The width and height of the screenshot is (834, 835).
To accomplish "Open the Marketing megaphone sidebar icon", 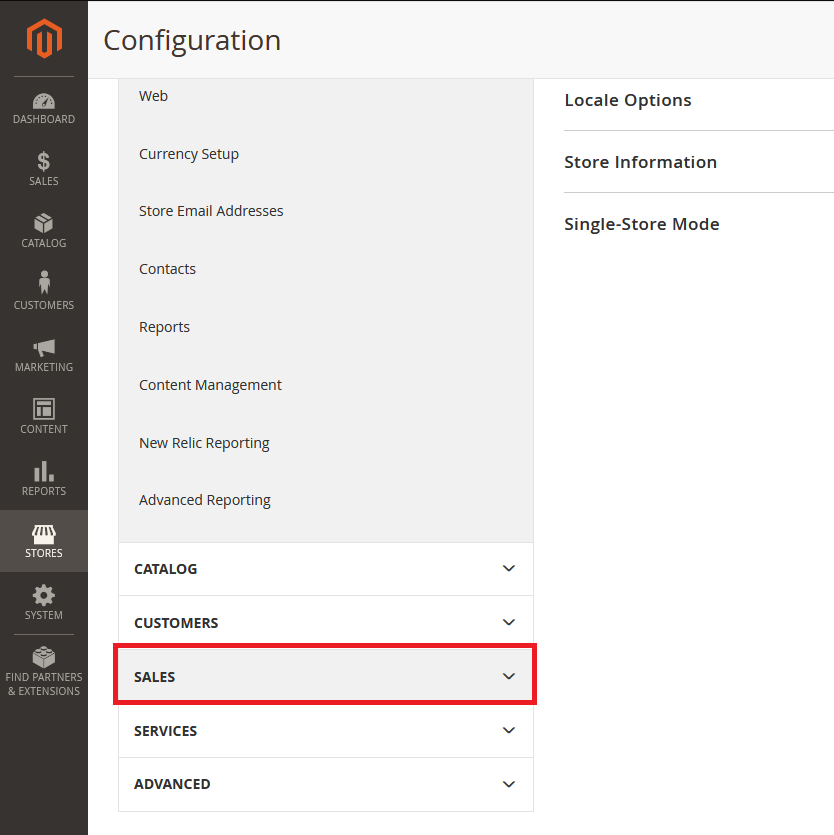I will tap(44, 348).
